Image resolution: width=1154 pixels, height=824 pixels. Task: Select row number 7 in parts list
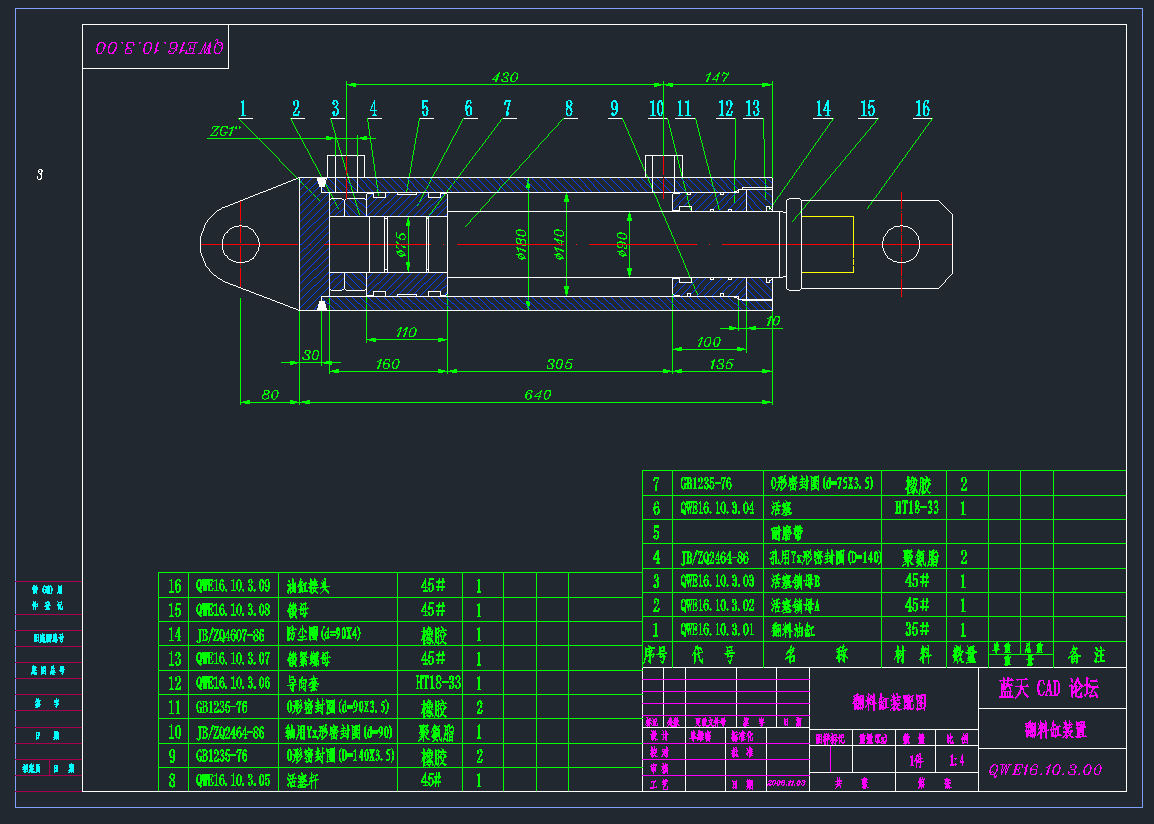pyautogui.click(x=656, y=484)
